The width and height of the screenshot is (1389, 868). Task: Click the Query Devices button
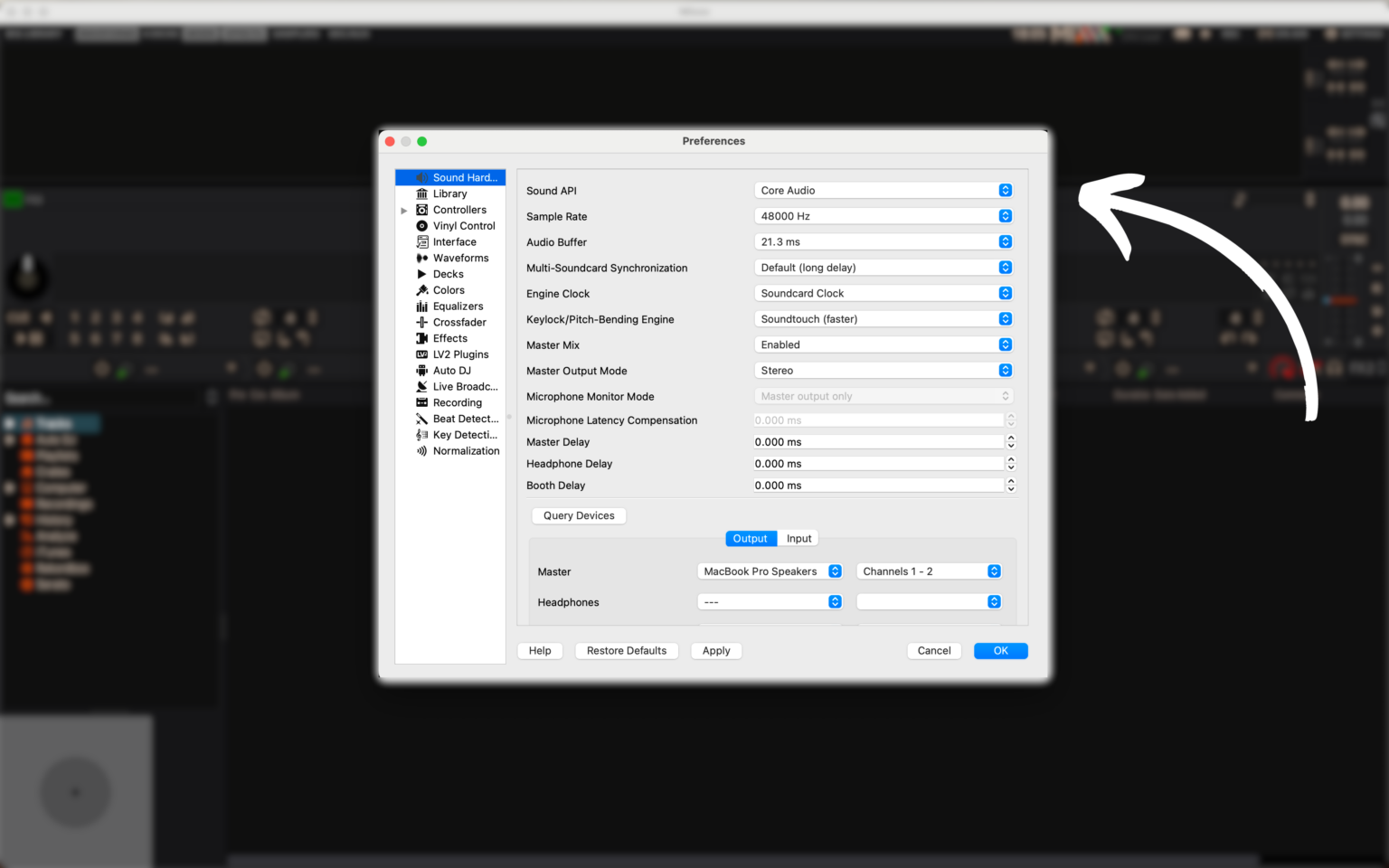coord(579,515)
